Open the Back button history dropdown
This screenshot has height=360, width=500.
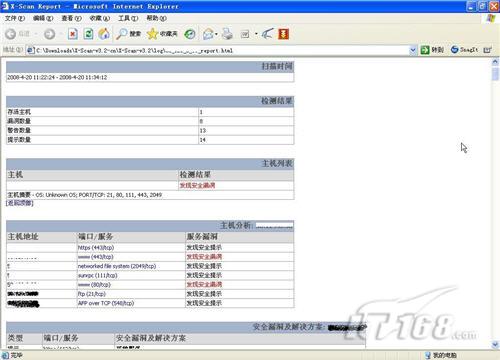coord(36,34)
